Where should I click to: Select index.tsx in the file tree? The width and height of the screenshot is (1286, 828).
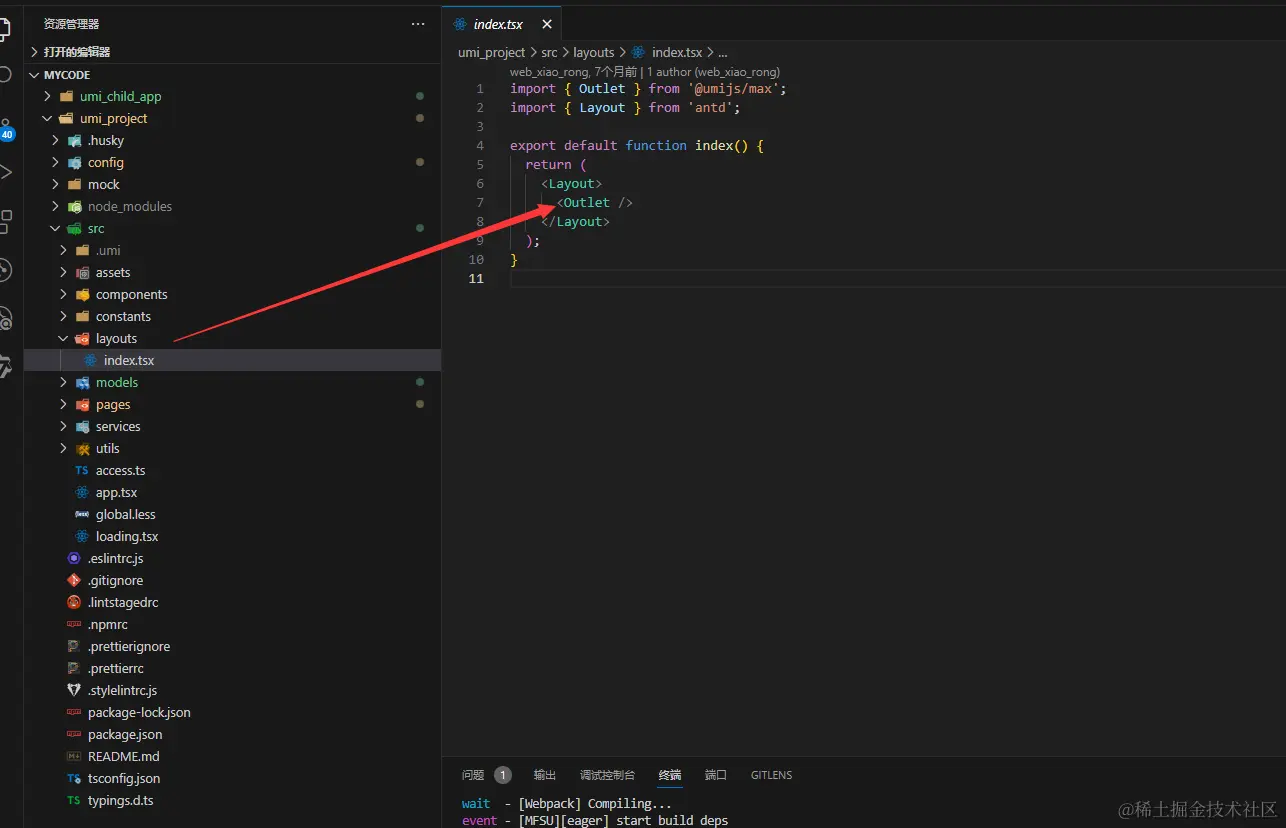tap(232, 361)
